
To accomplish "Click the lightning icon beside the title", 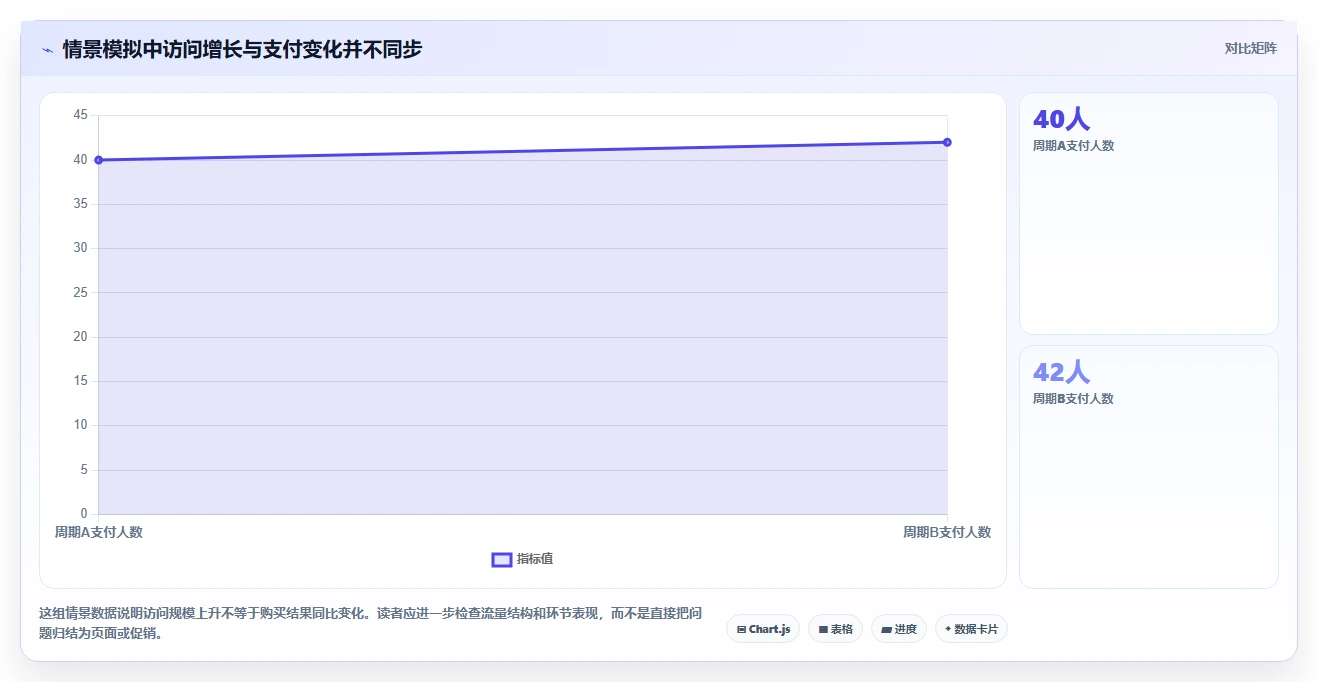I will (x=47, y=49).
